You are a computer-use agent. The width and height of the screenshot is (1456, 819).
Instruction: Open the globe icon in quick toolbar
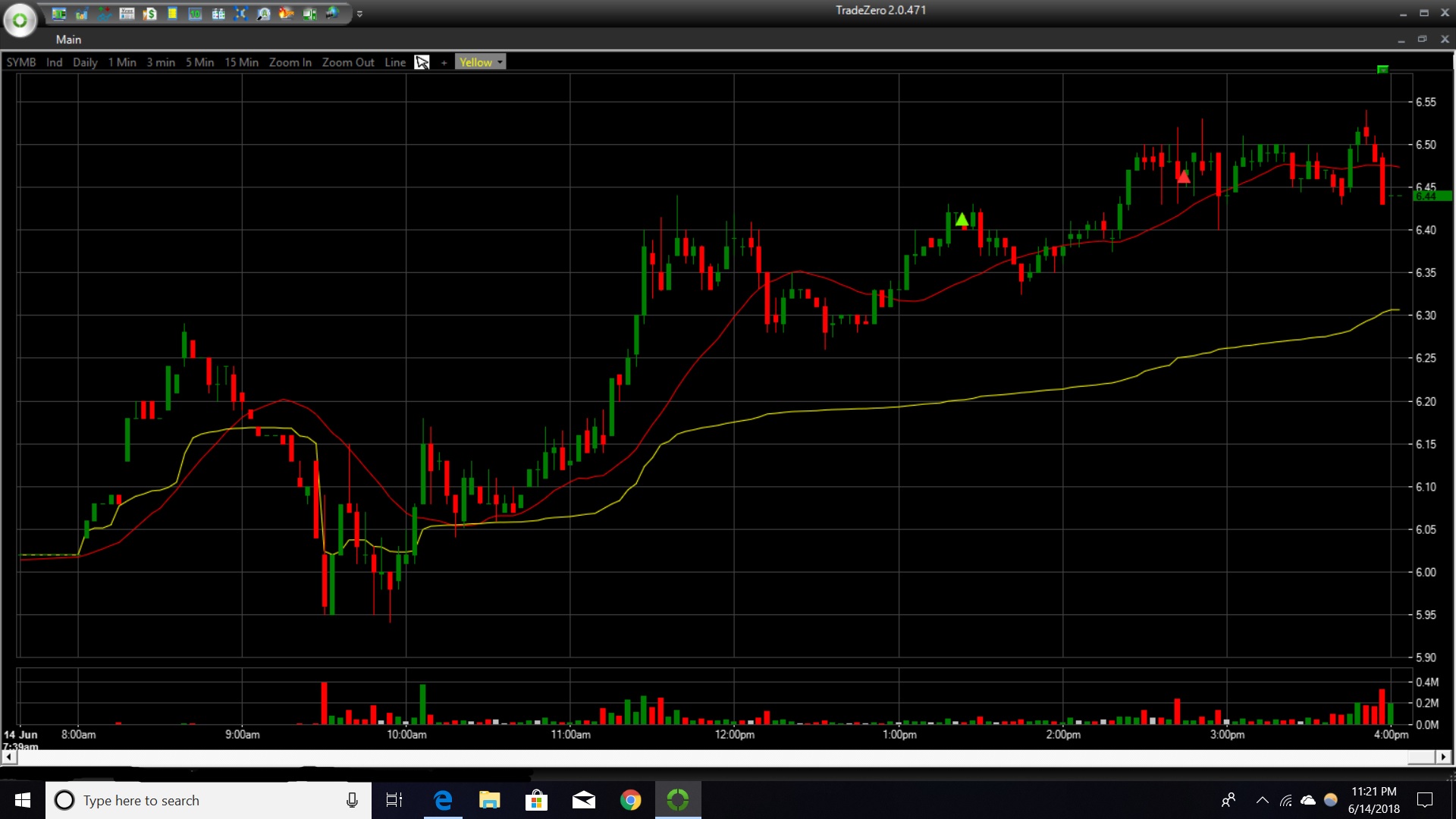331,14
